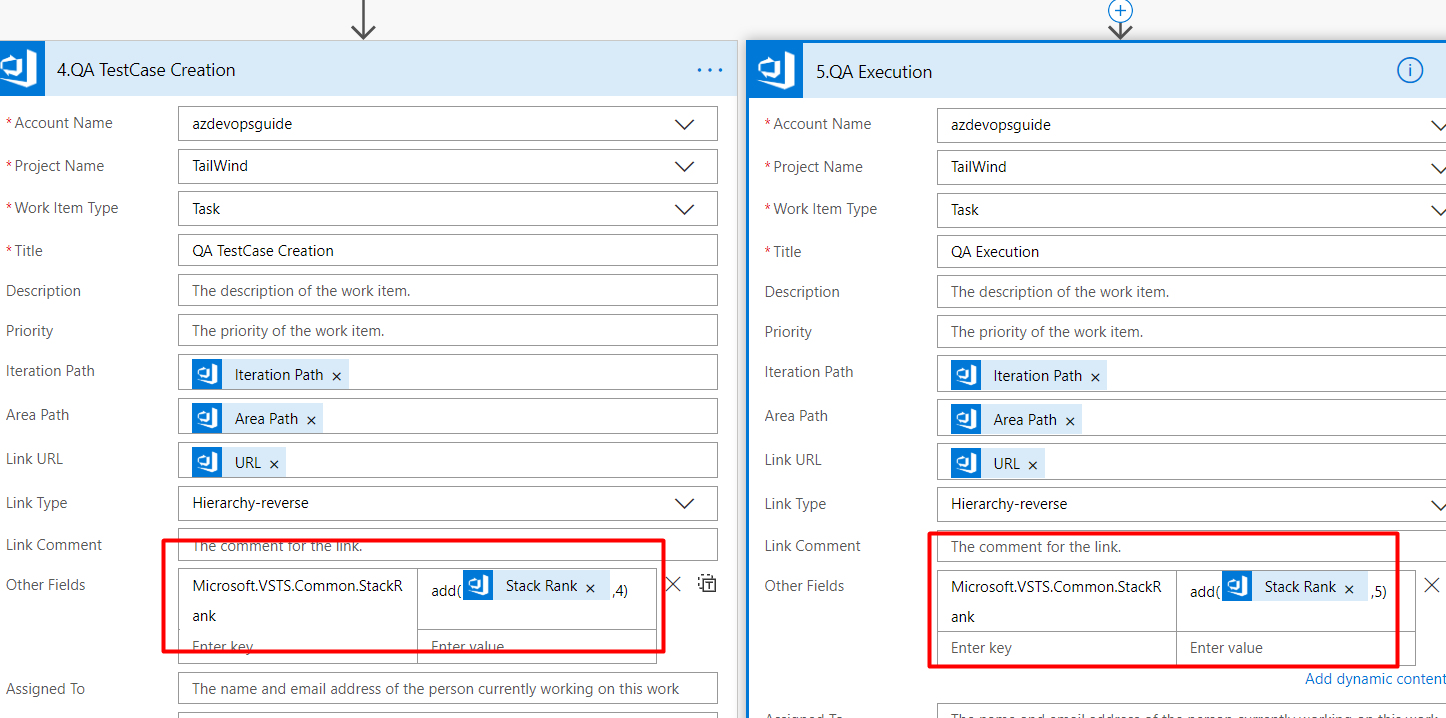
Task: Remove Area Path token in 5.QA Execution
Action: (x=1070, y=421)
